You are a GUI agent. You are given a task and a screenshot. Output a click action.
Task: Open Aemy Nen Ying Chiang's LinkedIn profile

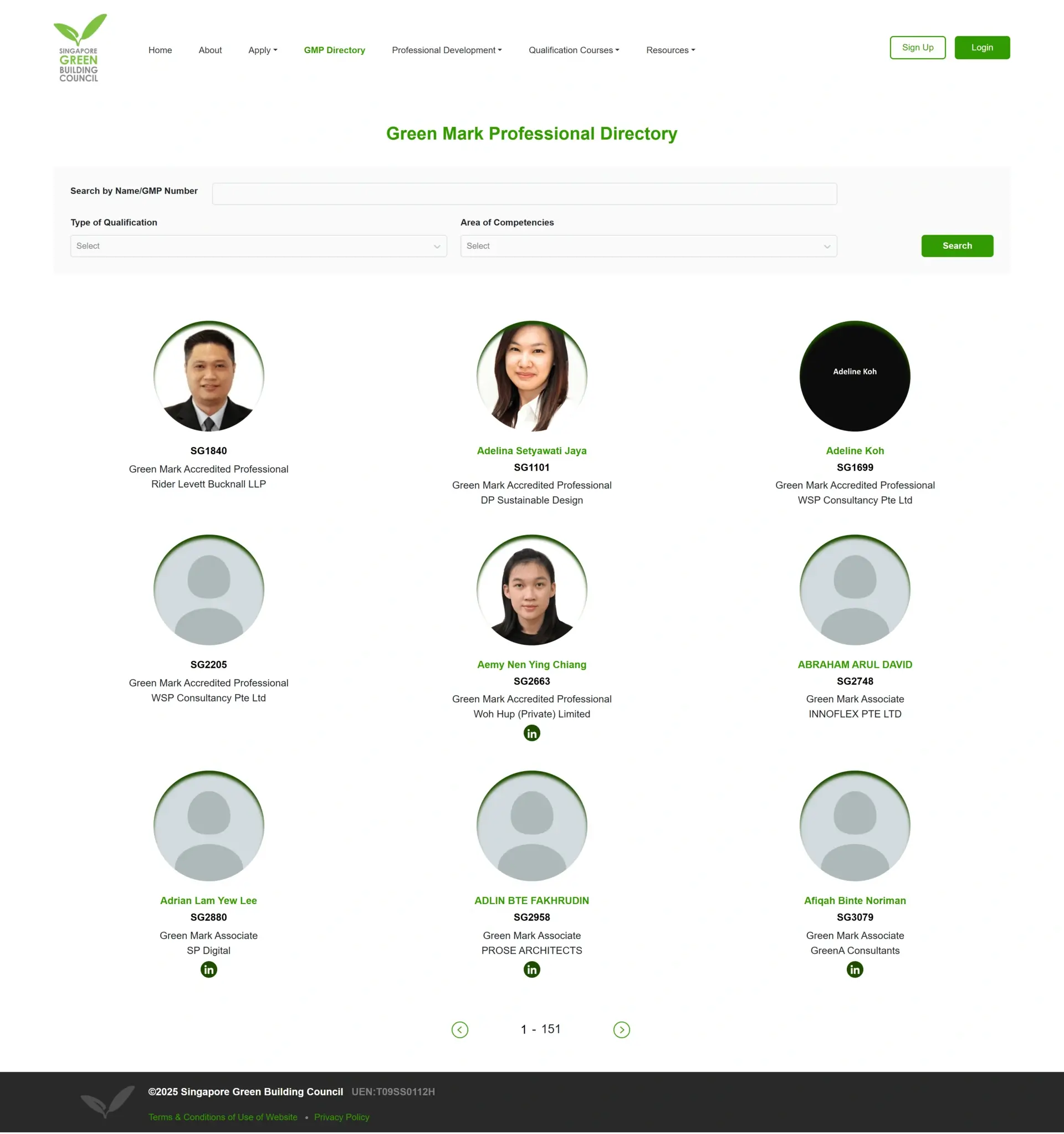pyautogui.click(x=531, y=733)
